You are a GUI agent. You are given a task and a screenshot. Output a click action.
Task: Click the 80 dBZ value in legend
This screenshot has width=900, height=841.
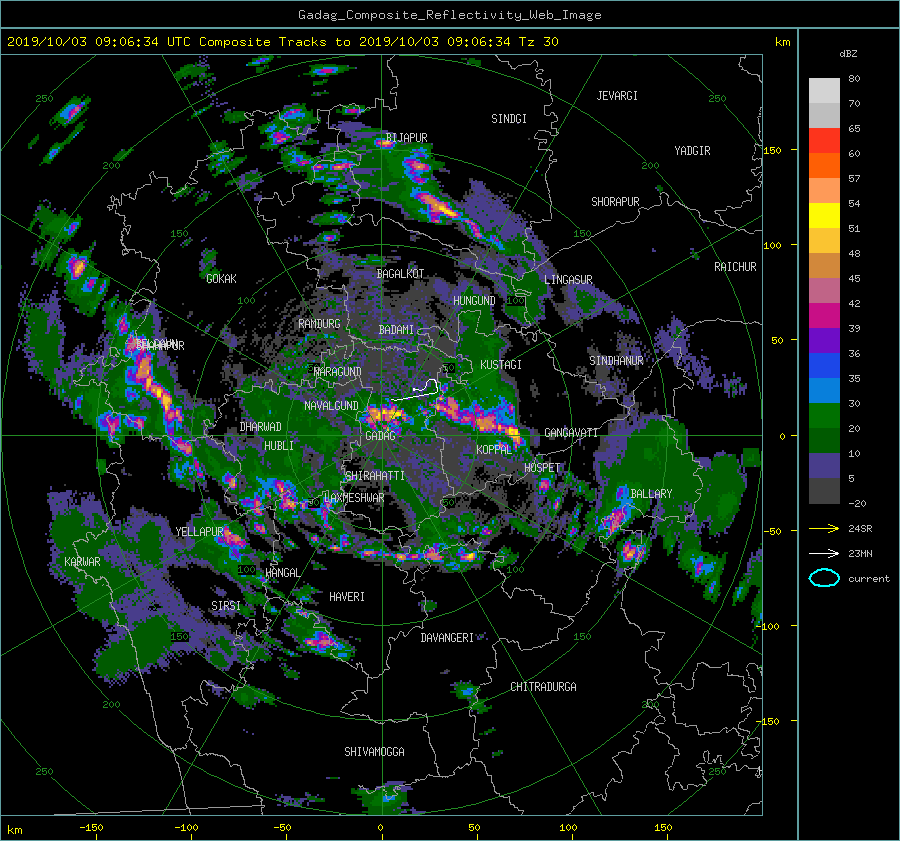854,79
